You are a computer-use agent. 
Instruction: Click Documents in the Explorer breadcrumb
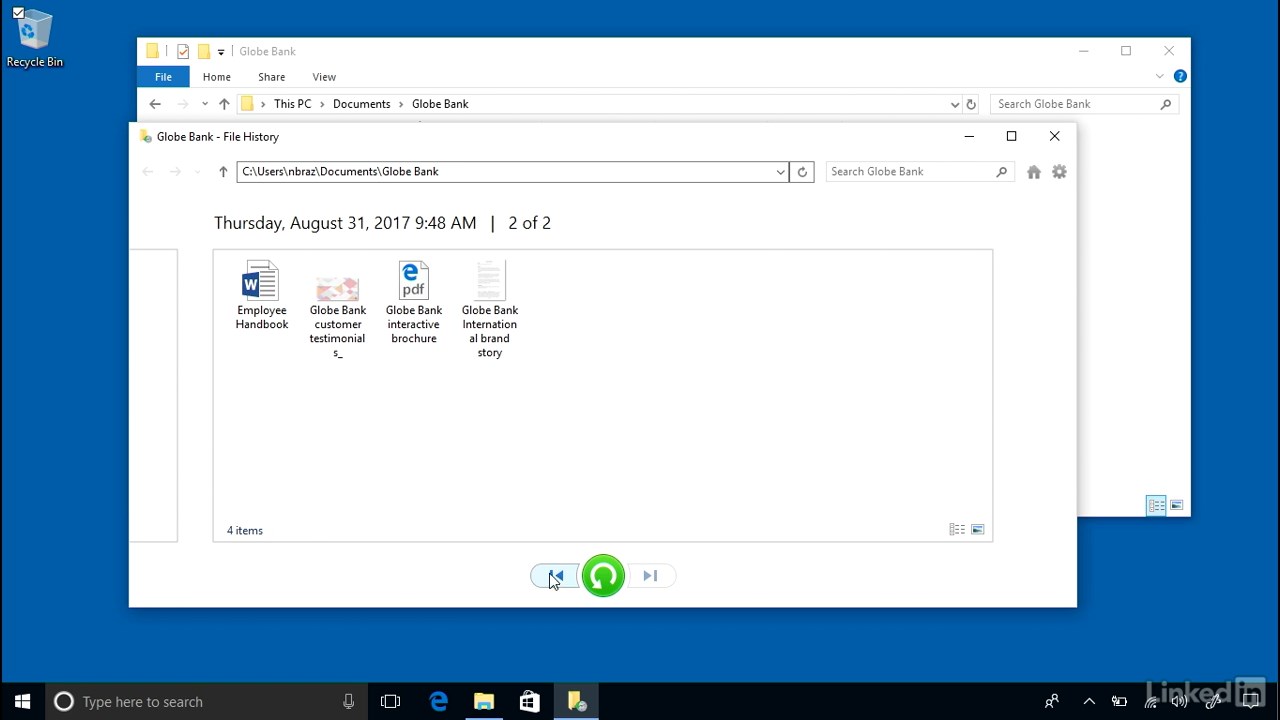pos(362,104)
